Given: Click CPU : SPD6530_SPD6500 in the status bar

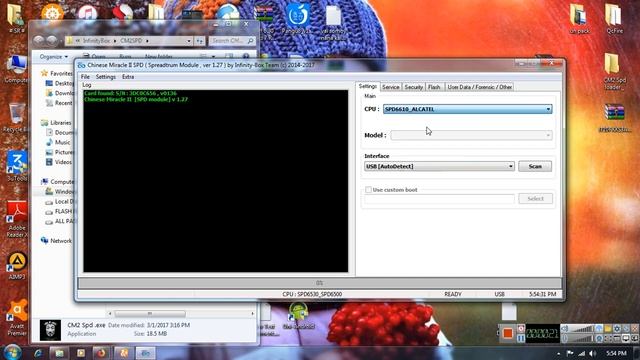Looking at the screenshot, I should click(x=312, y=294).
